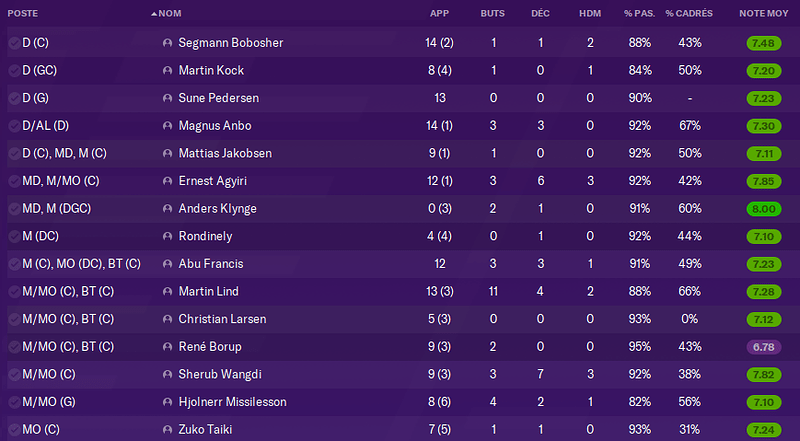Click the person icon next to Martin Lind
This screenshot has width=800, height=441.
[x=167, y=291]
